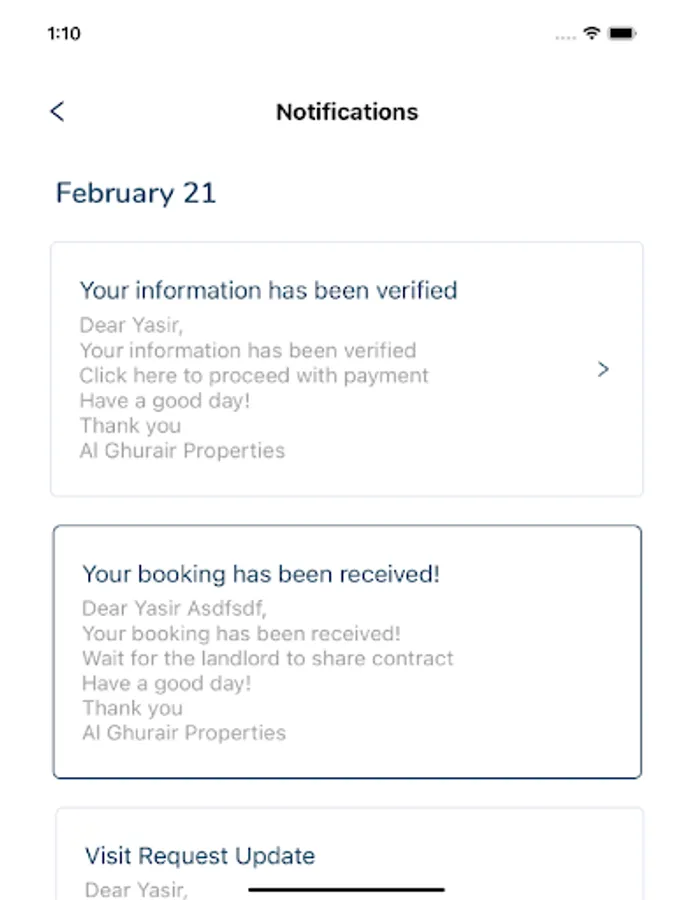Open 'Your information has been verified' title
This screenshot has height=900, width=689.
click(268, 290)
